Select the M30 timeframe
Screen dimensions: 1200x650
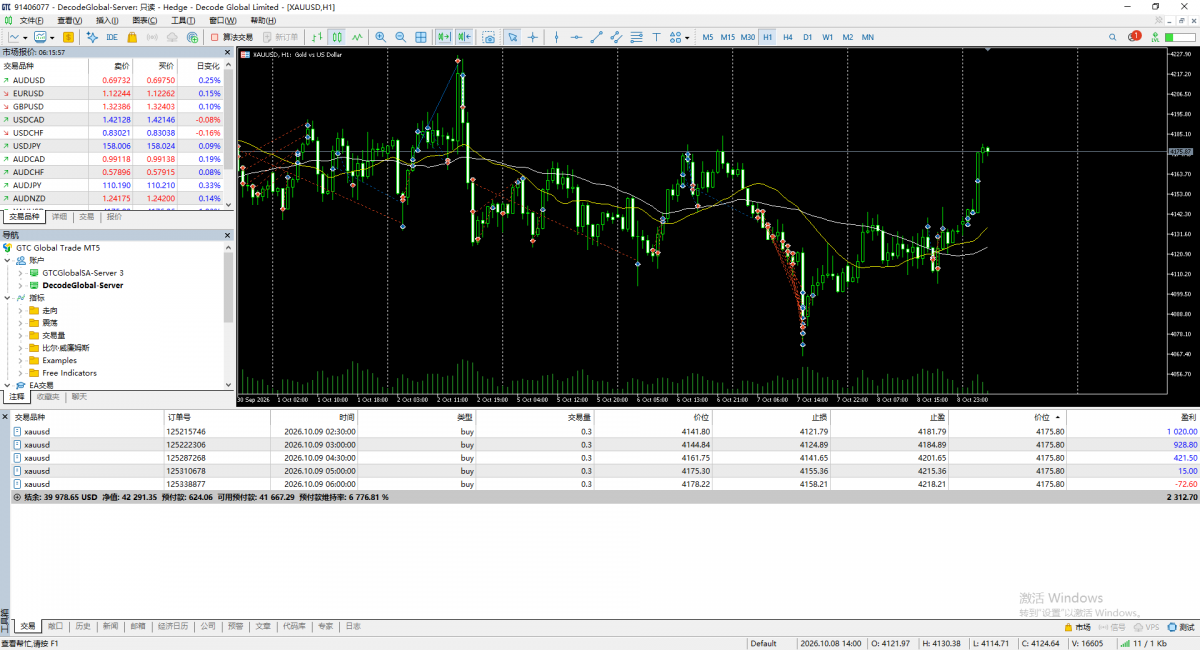[748, 37]
